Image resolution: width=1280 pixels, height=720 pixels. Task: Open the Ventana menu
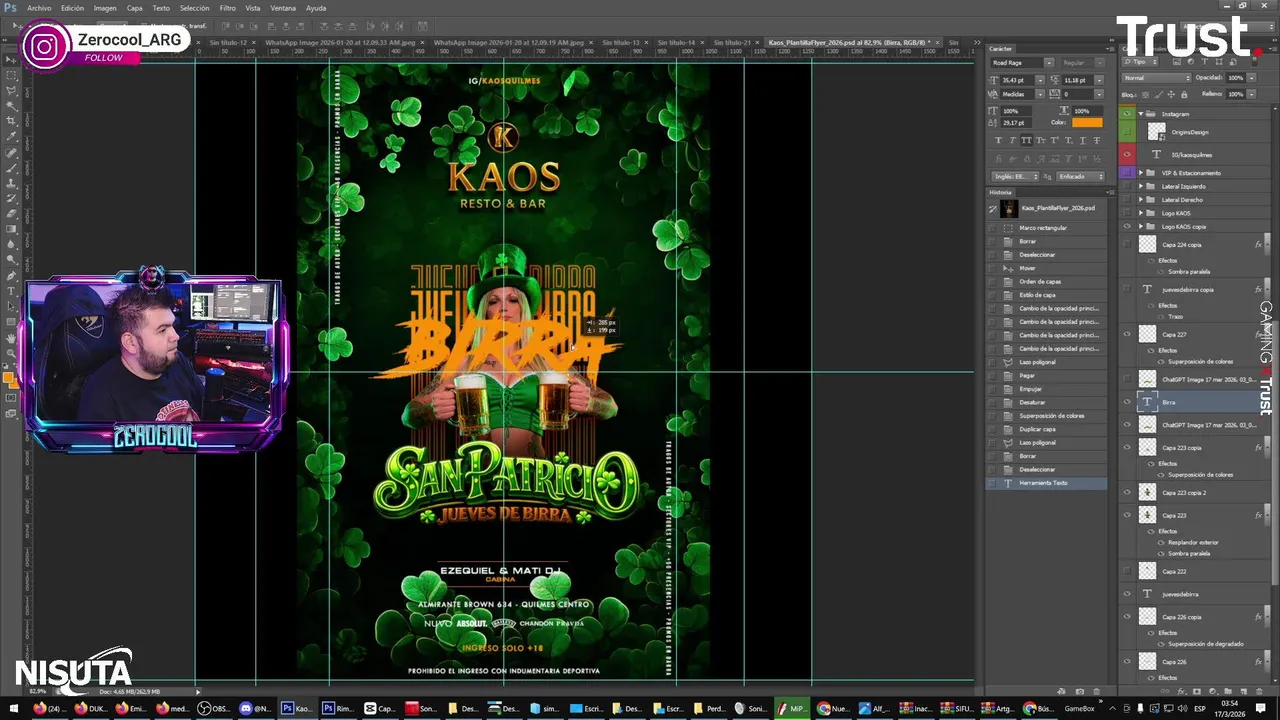(x=283, y=8)
